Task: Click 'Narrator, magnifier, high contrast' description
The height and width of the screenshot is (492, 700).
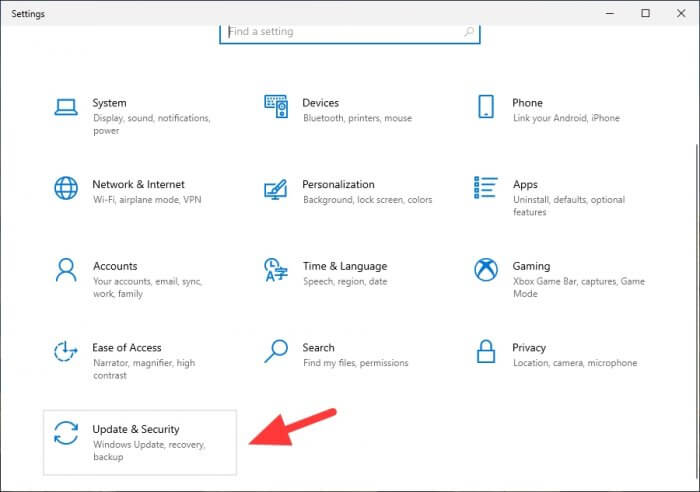Action: coord(144,369)
